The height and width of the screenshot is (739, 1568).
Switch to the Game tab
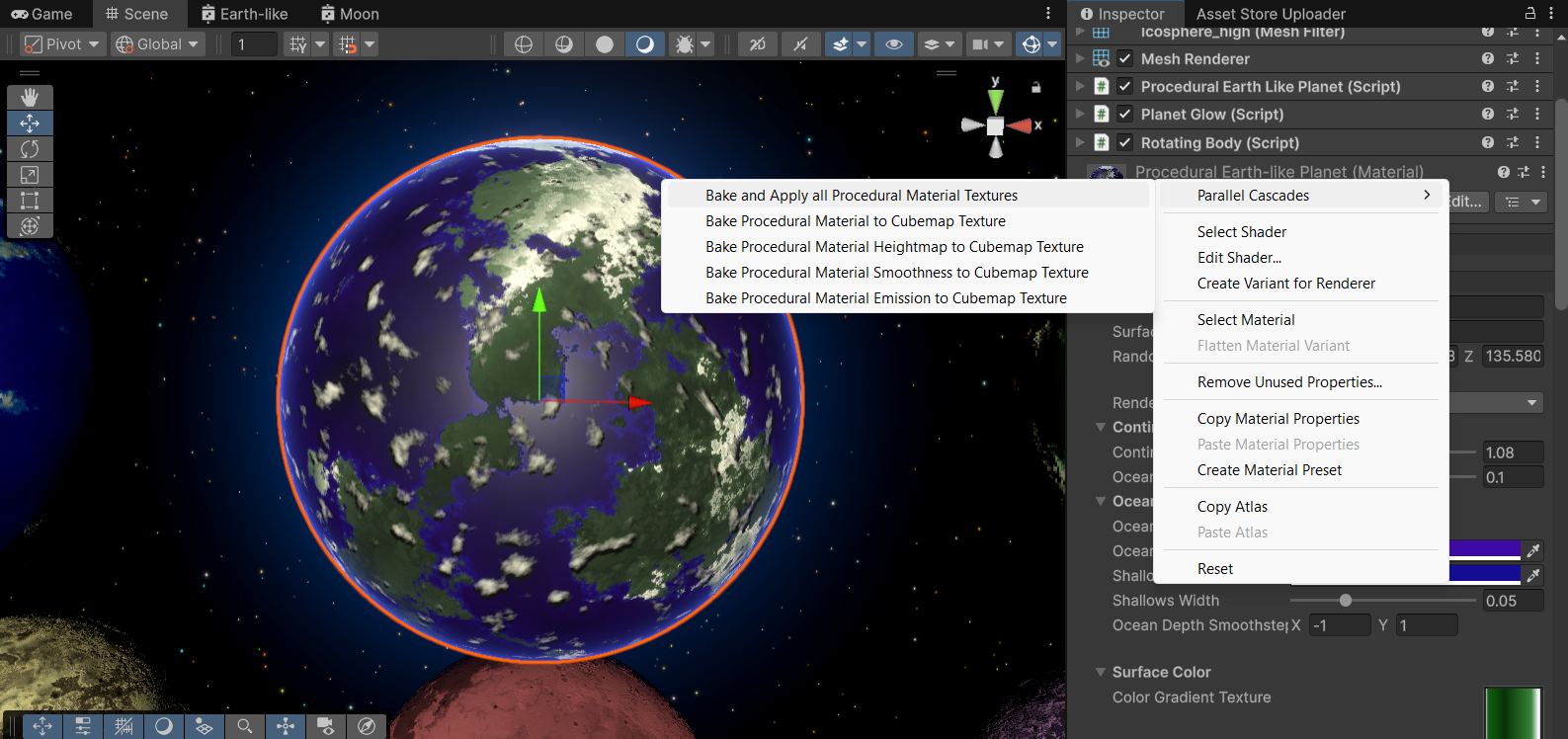(42, 14)
